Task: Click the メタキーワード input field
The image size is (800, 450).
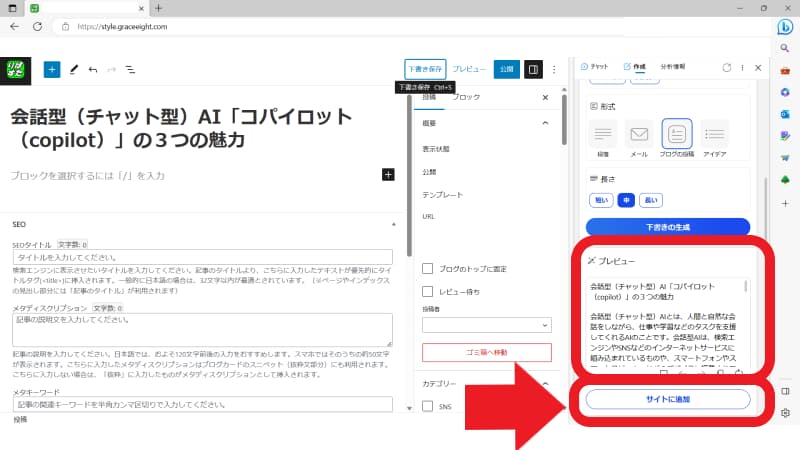Action: [x=203, y=405]
